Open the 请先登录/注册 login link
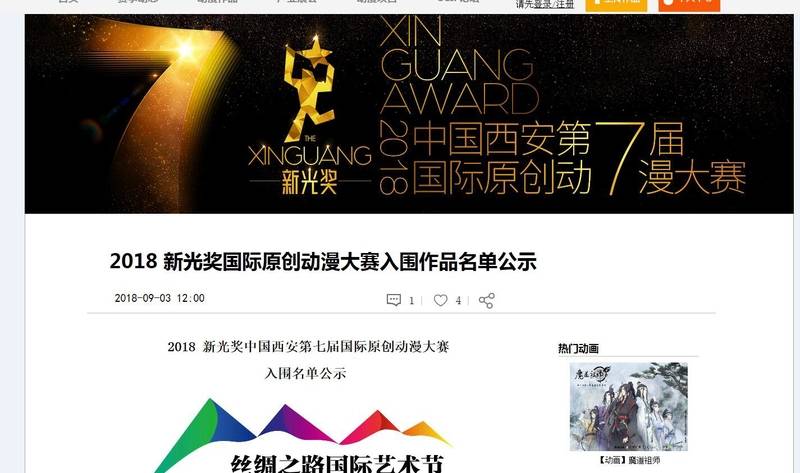Screen dimensions: 800x473 pos(545,5)
